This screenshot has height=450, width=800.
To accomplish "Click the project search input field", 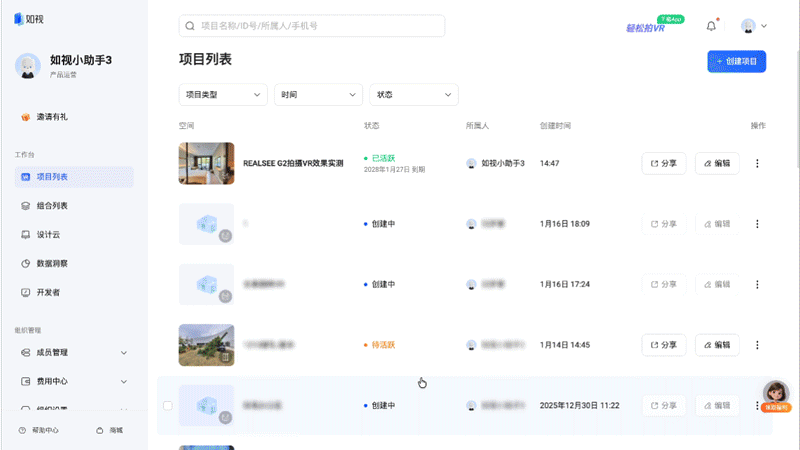I will click(x=312, y=26).
